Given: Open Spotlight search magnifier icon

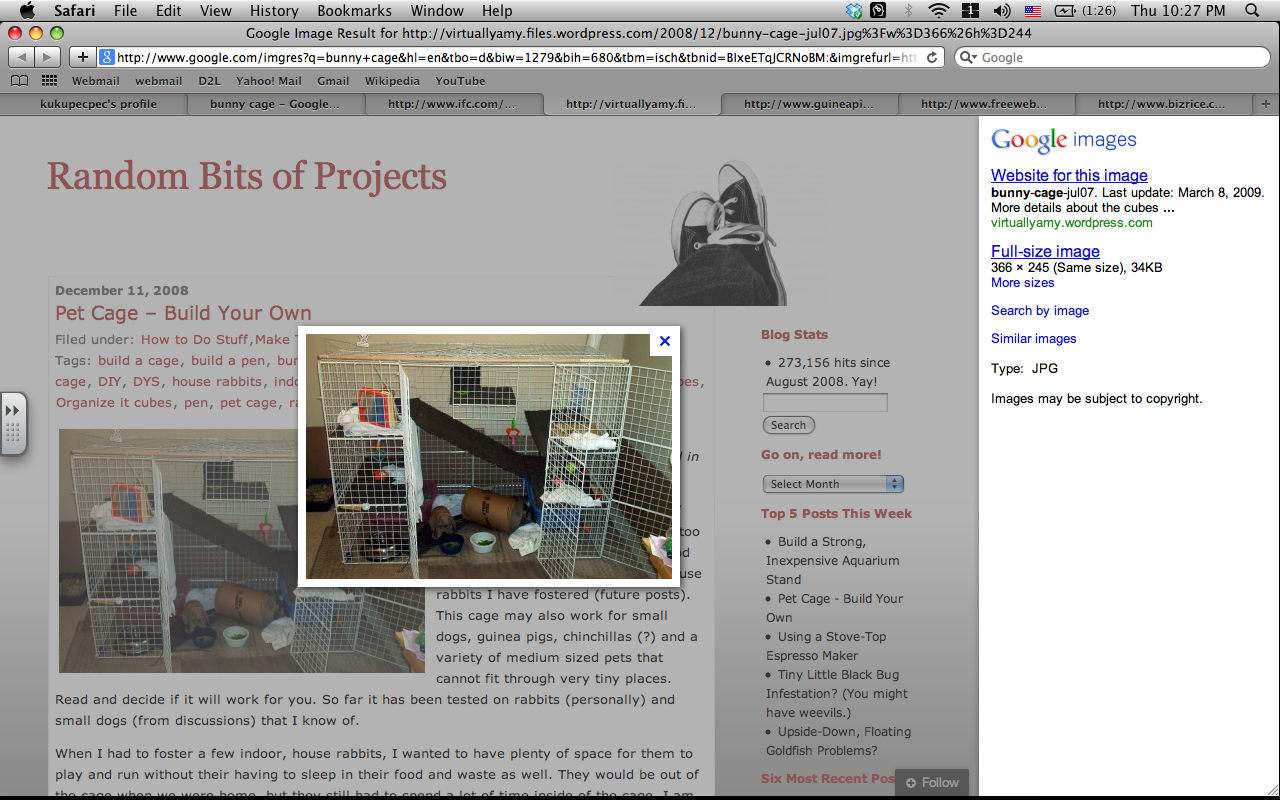Looking at the screenshot, I should (x=1253, y=11).
